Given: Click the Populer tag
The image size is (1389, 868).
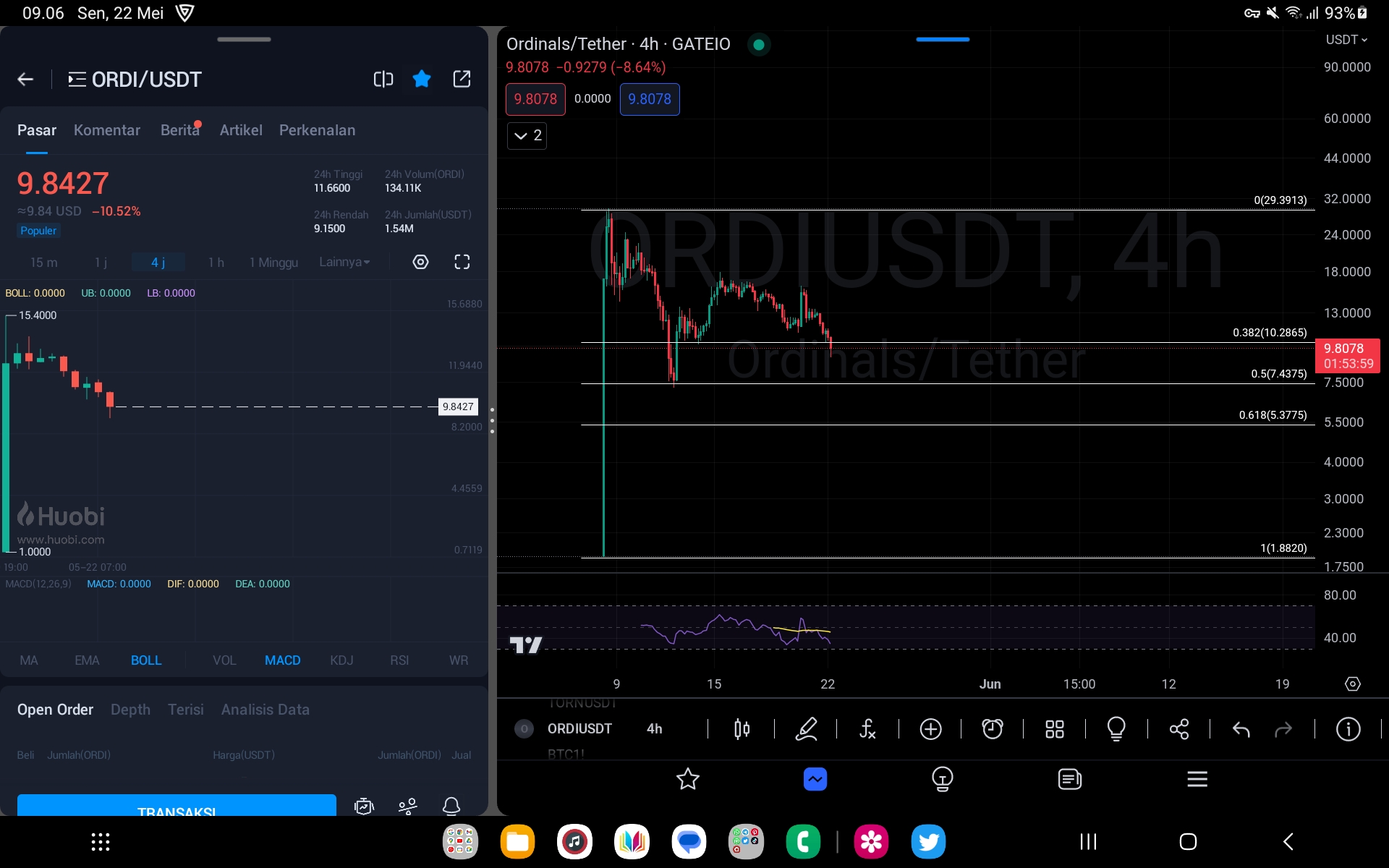Looking at the screenshot, I should (x=38, y=231).
